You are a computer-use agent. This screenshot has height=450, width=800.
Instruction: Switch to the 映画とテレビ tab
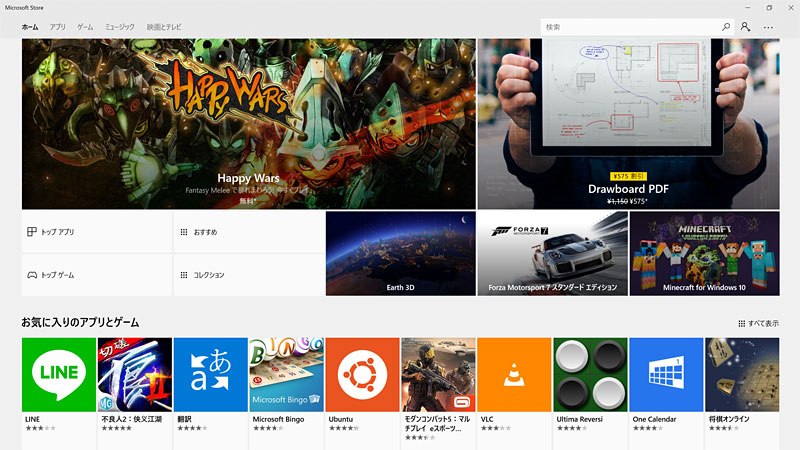pyautogui.click(x=164, y=27)
